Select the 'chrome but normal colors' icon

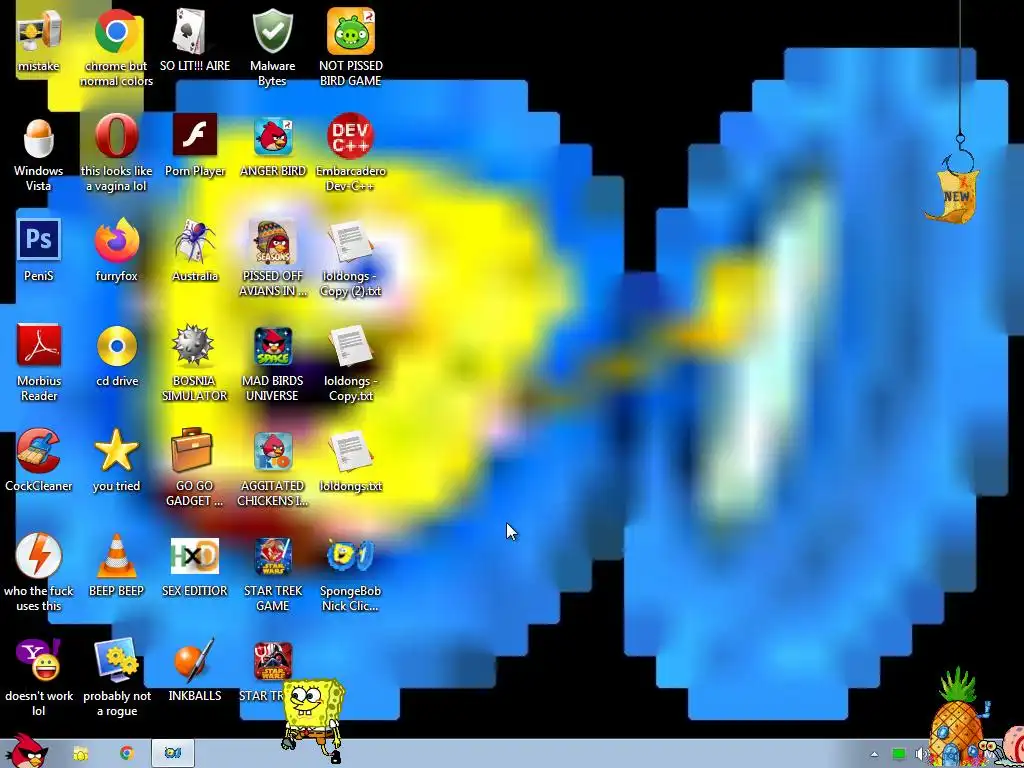tap(116, 31)
